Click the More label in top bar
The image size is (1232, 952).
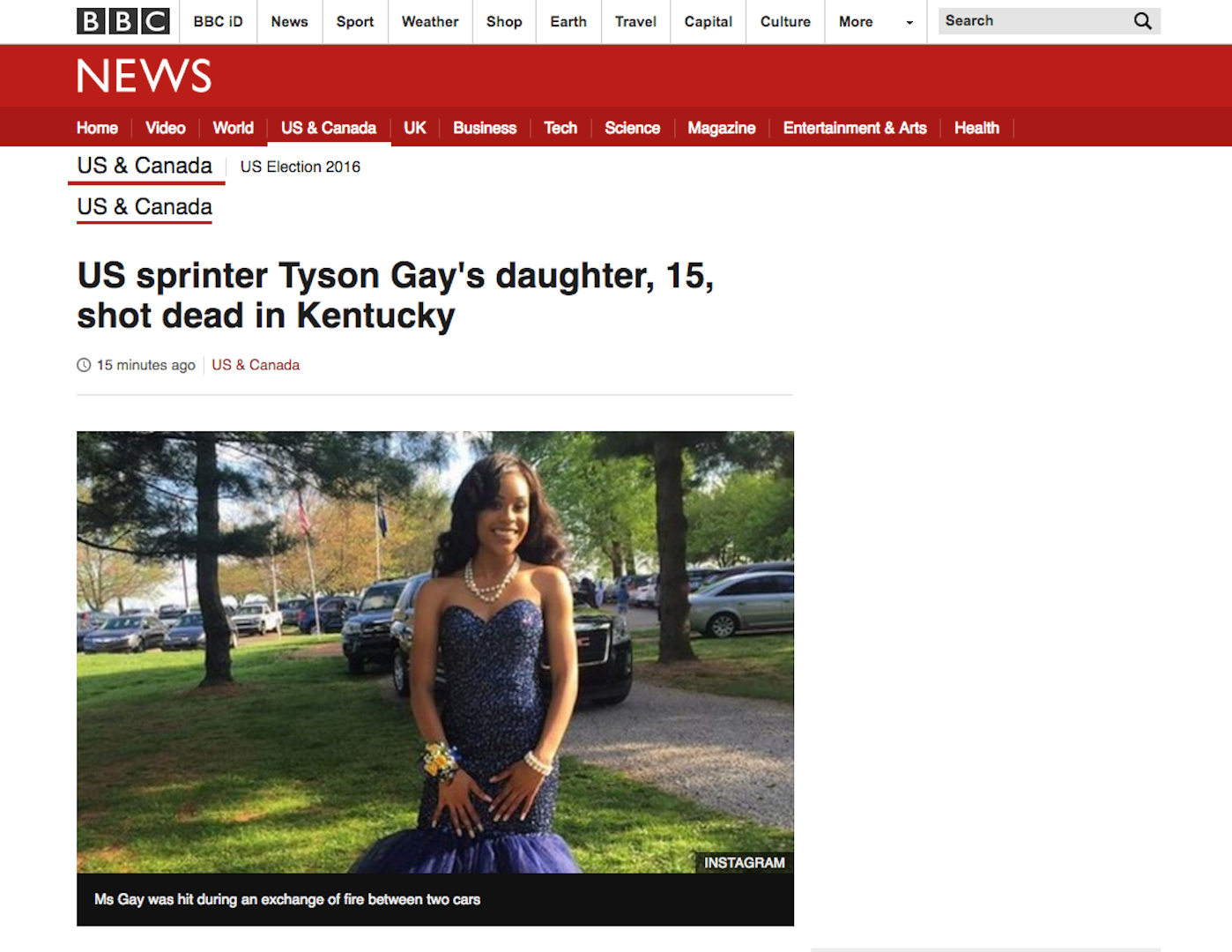856,21
